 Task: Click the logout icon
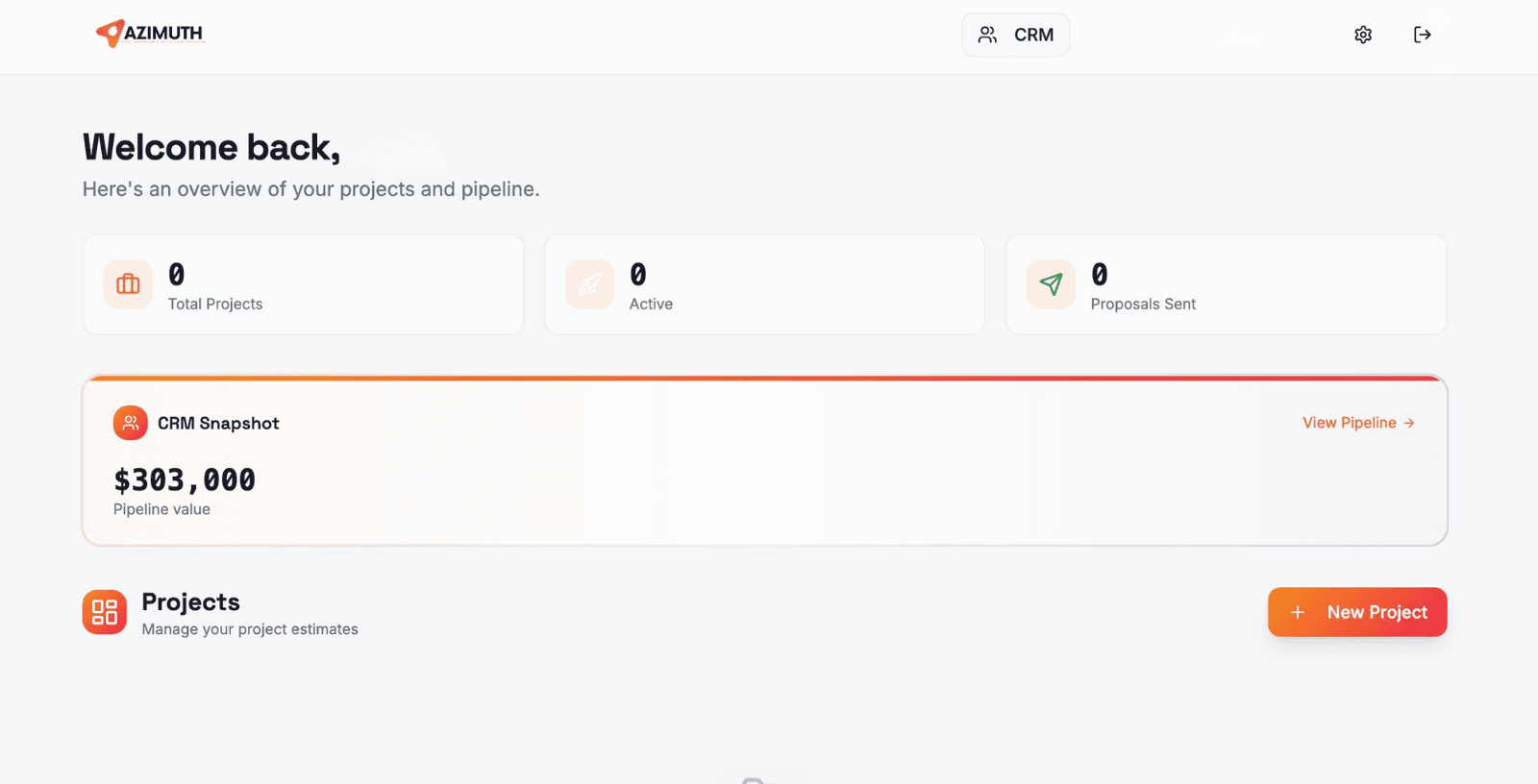[x=1422, y=34]
